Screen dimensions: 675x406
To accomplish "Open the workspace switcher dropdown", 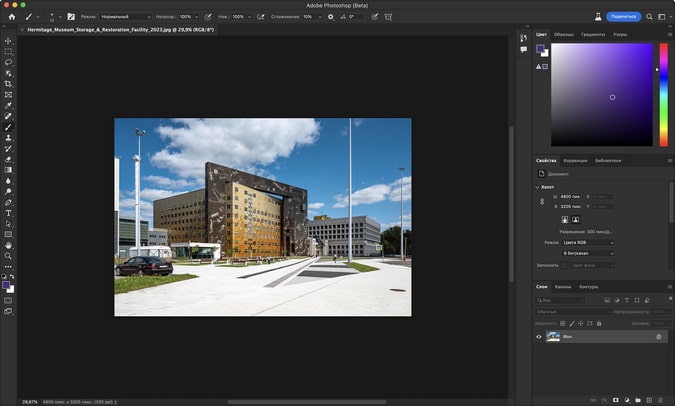I will [x=662, y=17].
